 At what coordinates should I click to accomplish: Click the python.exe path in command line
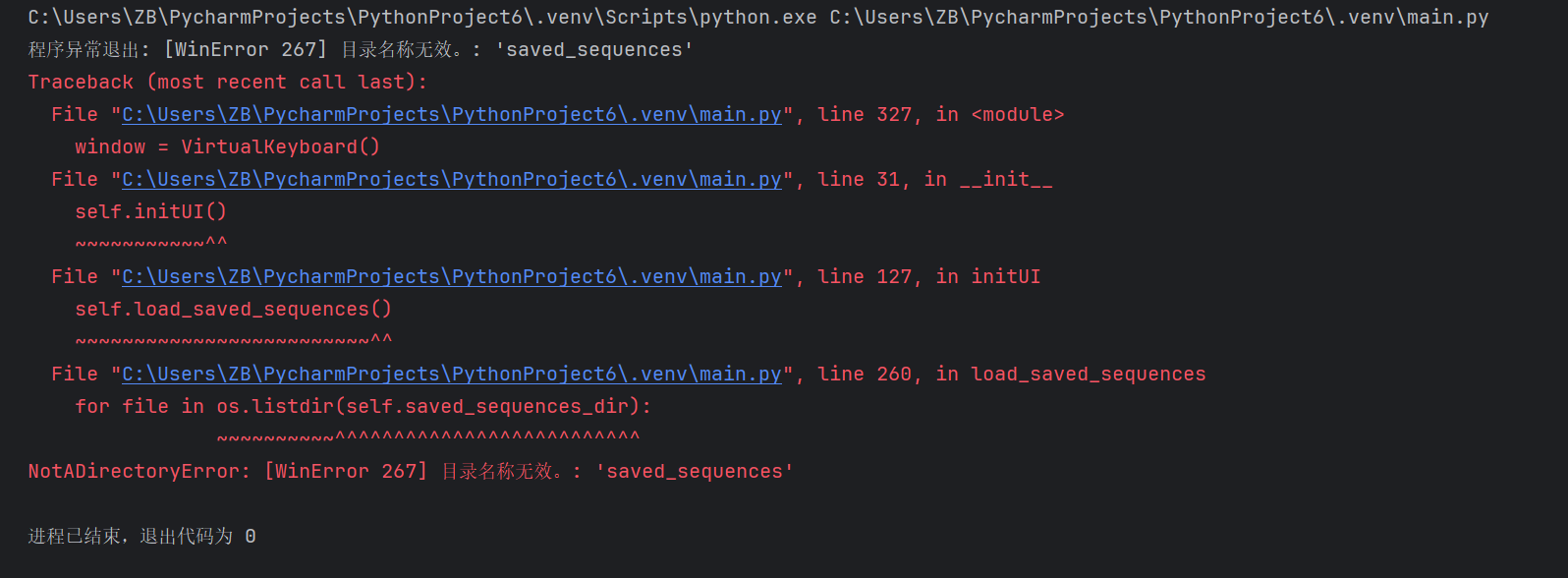[422, 18]
